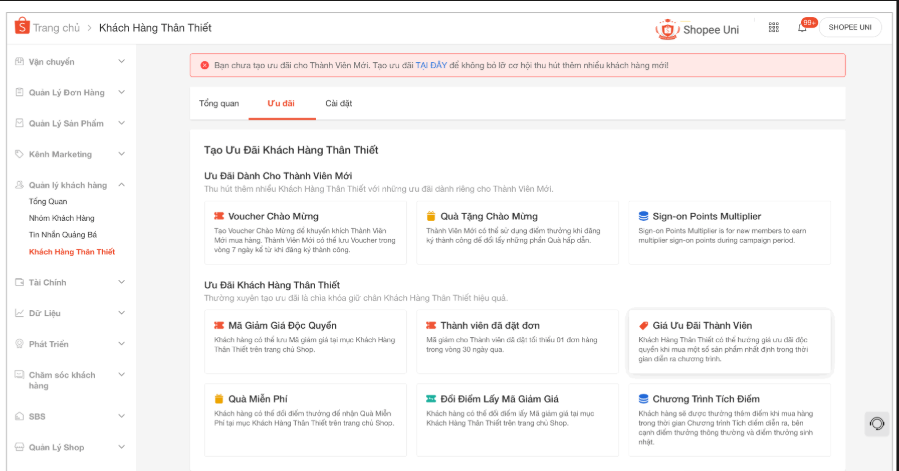Click the Thành viên đã đặt đơn icon

pos(431,325)
